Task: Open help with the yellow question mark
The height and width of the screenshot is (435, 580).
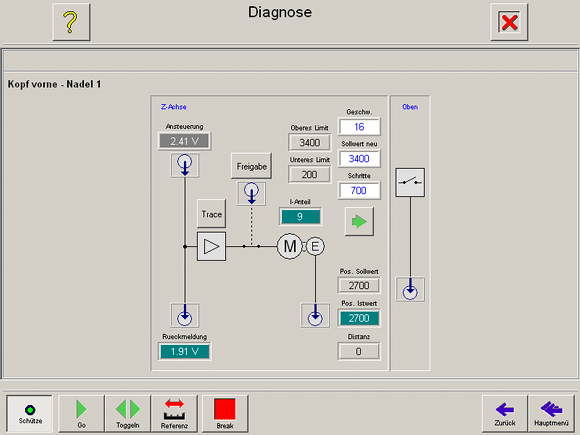Action: point(71,22)
